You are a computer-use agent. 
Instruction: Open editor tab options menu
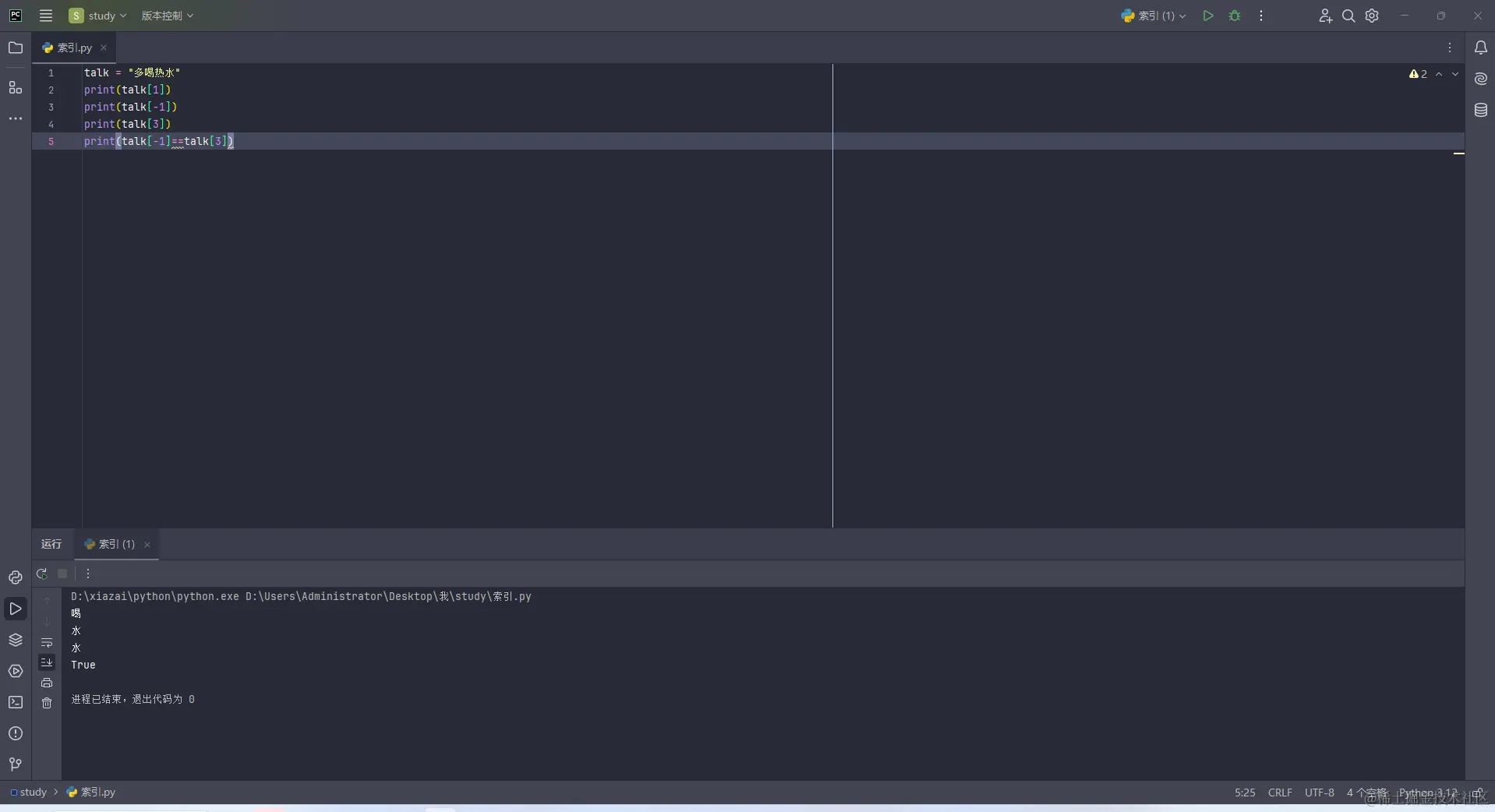point(1450,48)
